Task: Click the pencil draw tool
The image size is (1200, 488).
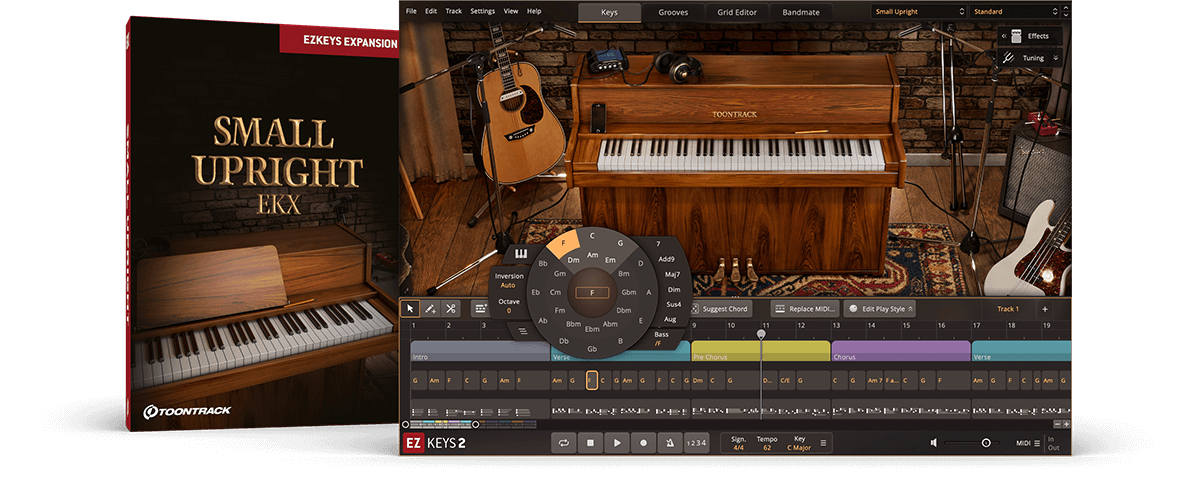Action: (430, 309)
